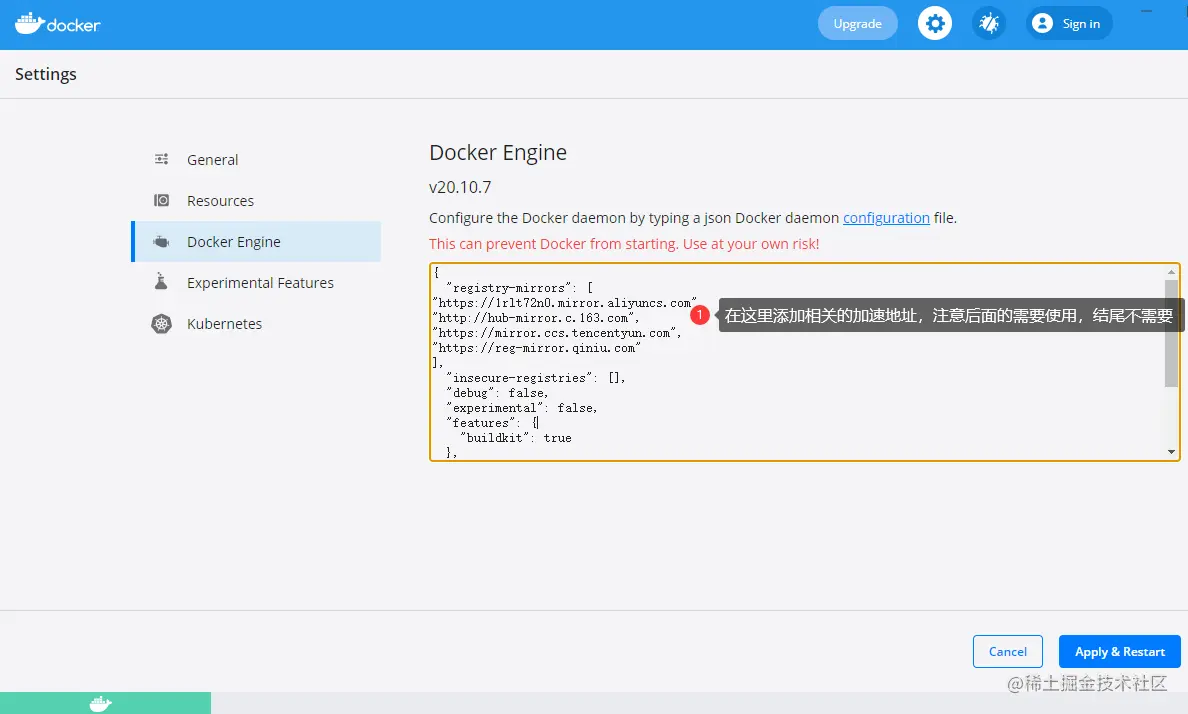
Task: Click the "insecure-registries" line
Action: 536,378
